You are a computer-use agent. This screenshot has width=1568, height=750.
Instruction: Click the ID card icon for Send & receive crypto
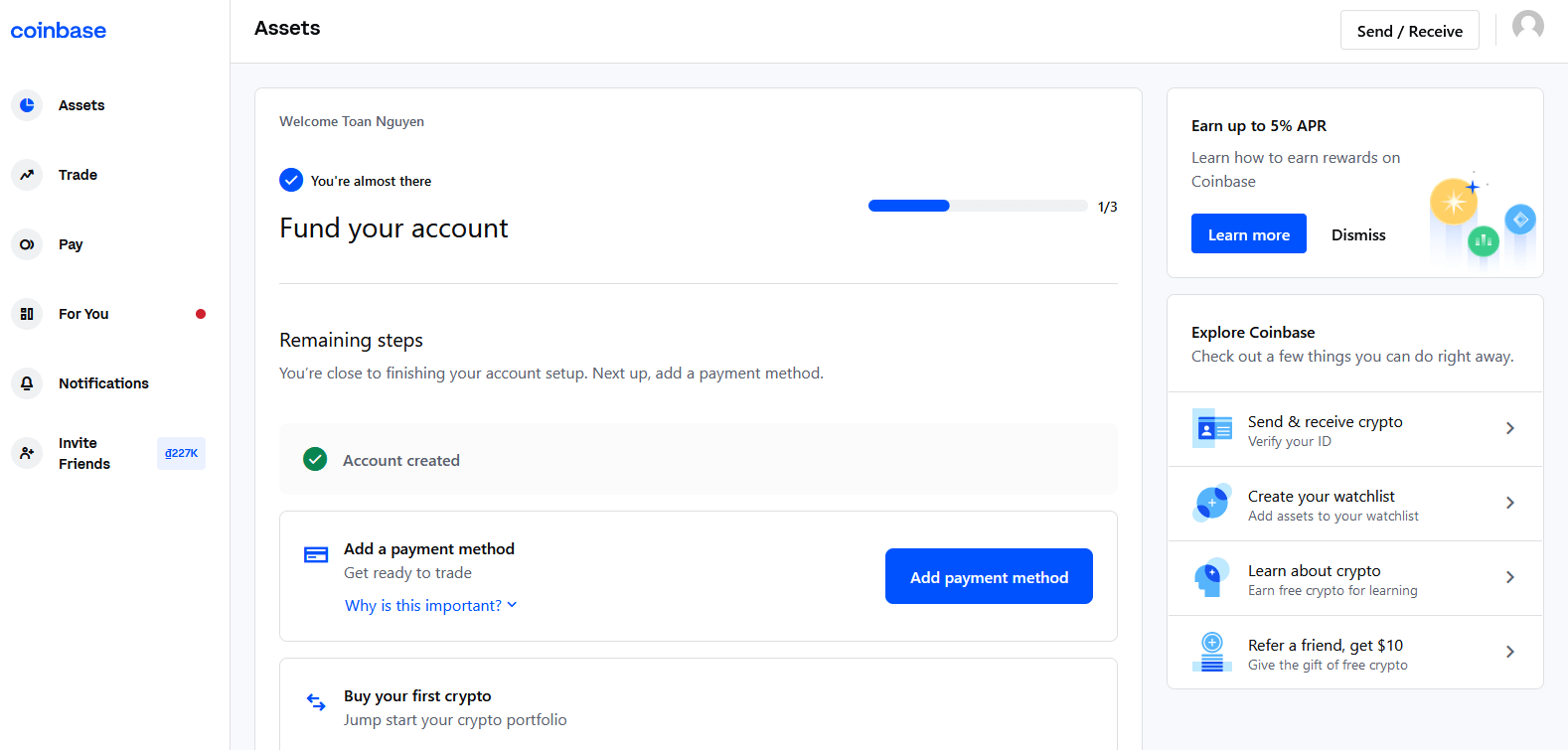click(x=1212, y=428)
